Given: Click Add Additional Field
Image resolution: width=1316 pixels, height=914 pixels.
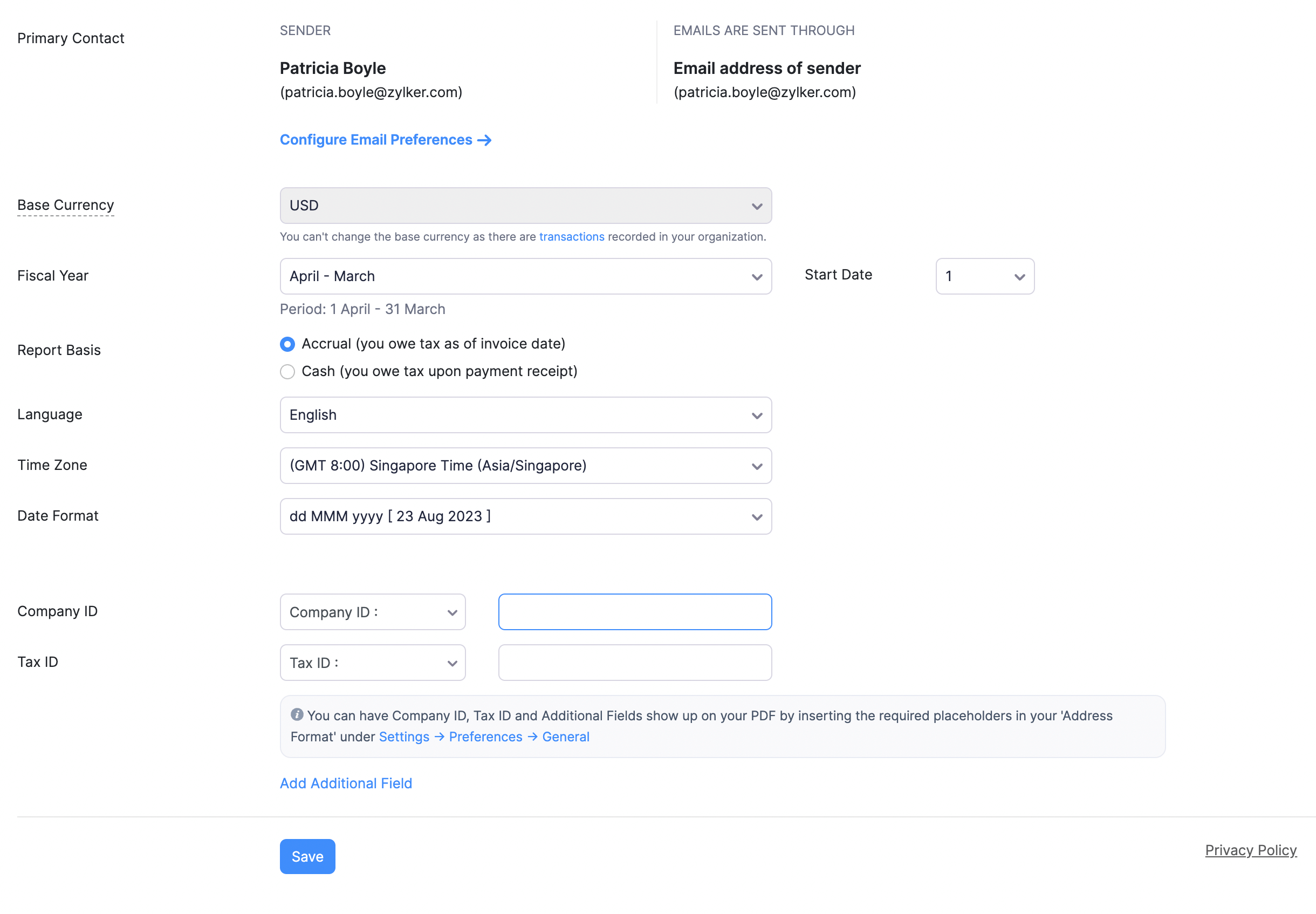Looking at the screenshot, I should click(346, 783).
